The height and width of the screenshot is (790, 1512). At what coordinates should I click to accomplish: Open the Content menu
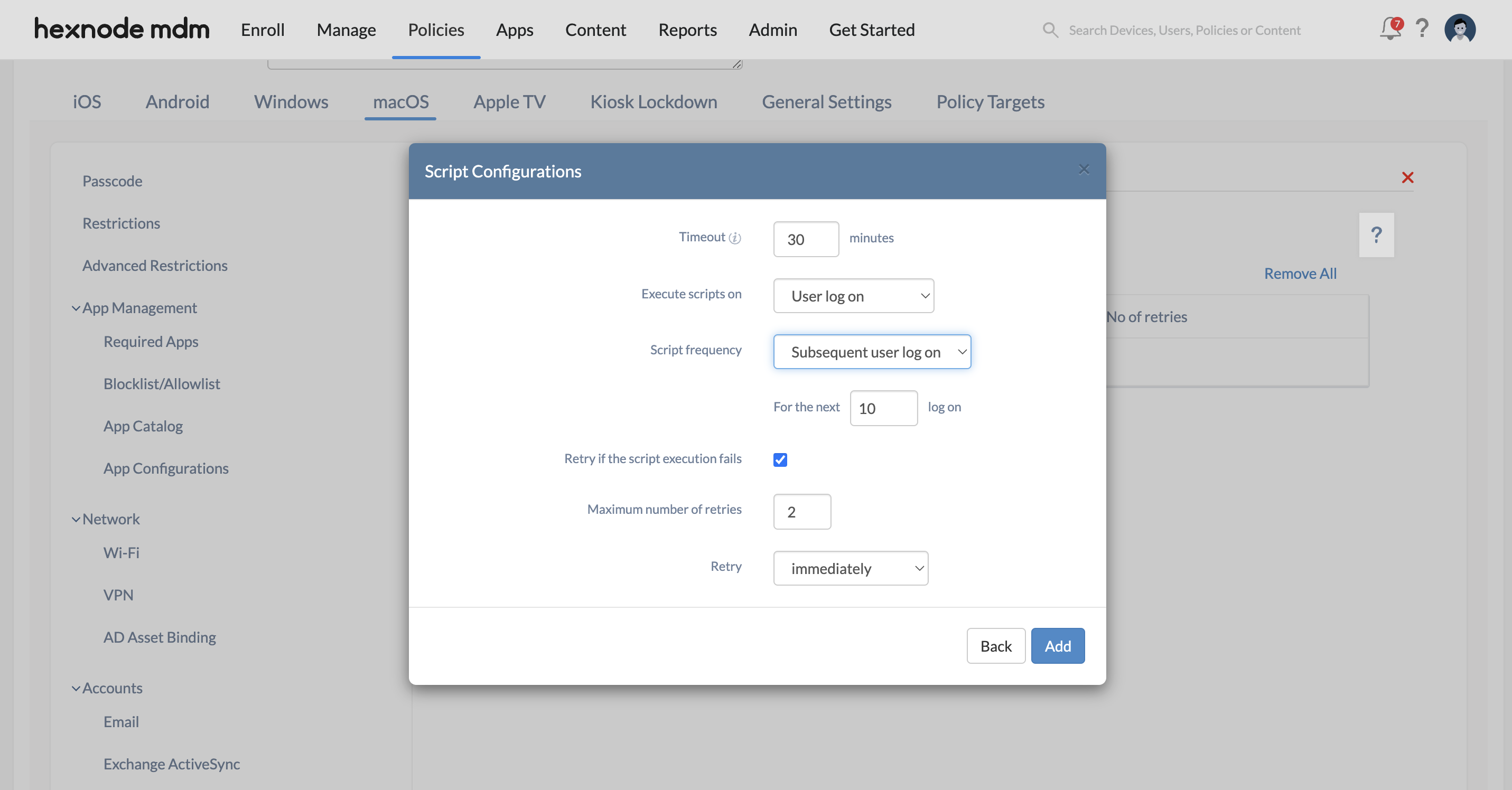[x=595, y=30]
